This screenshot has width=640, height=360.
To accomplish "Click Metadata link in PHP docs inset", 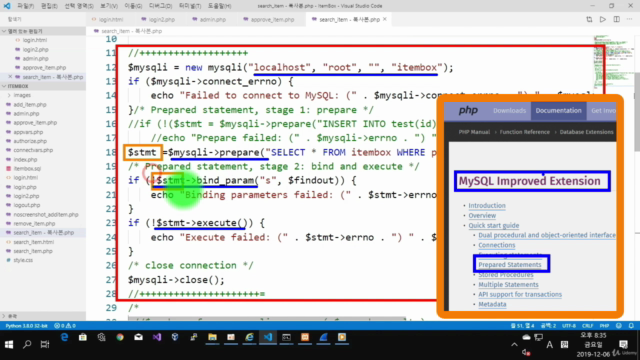I will tap(492, 304).
